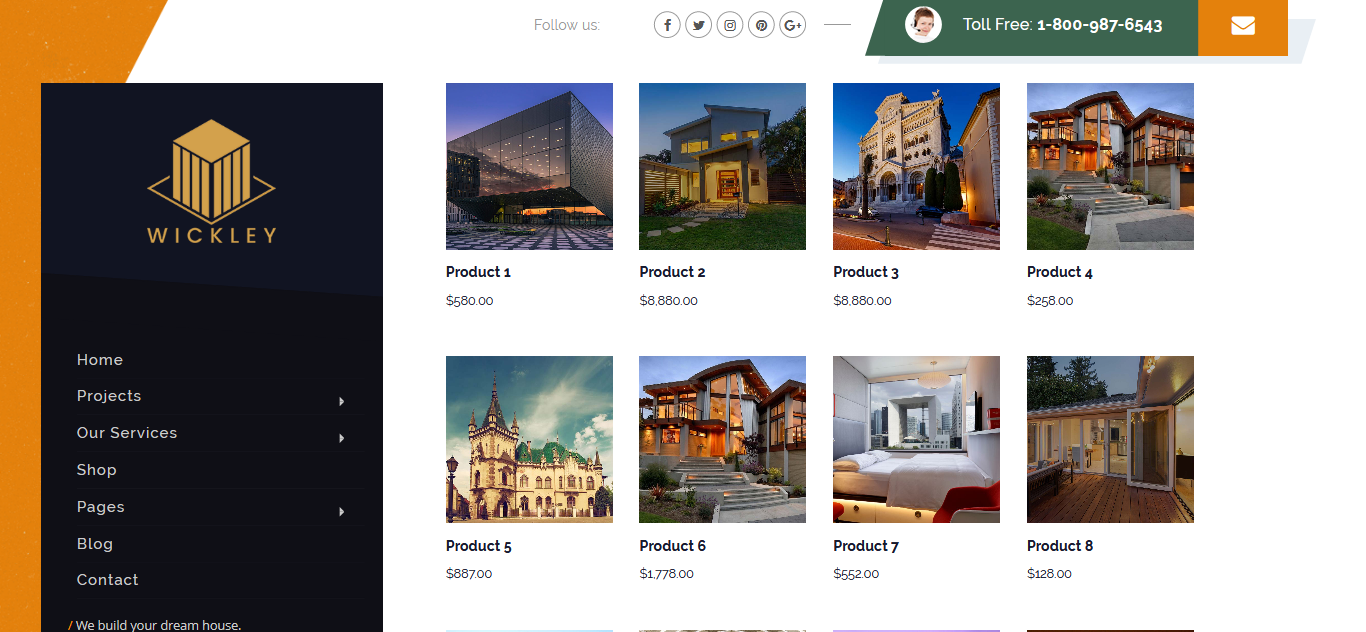
Task: Click the Wickley building logo
Action: tap(212, 181)
